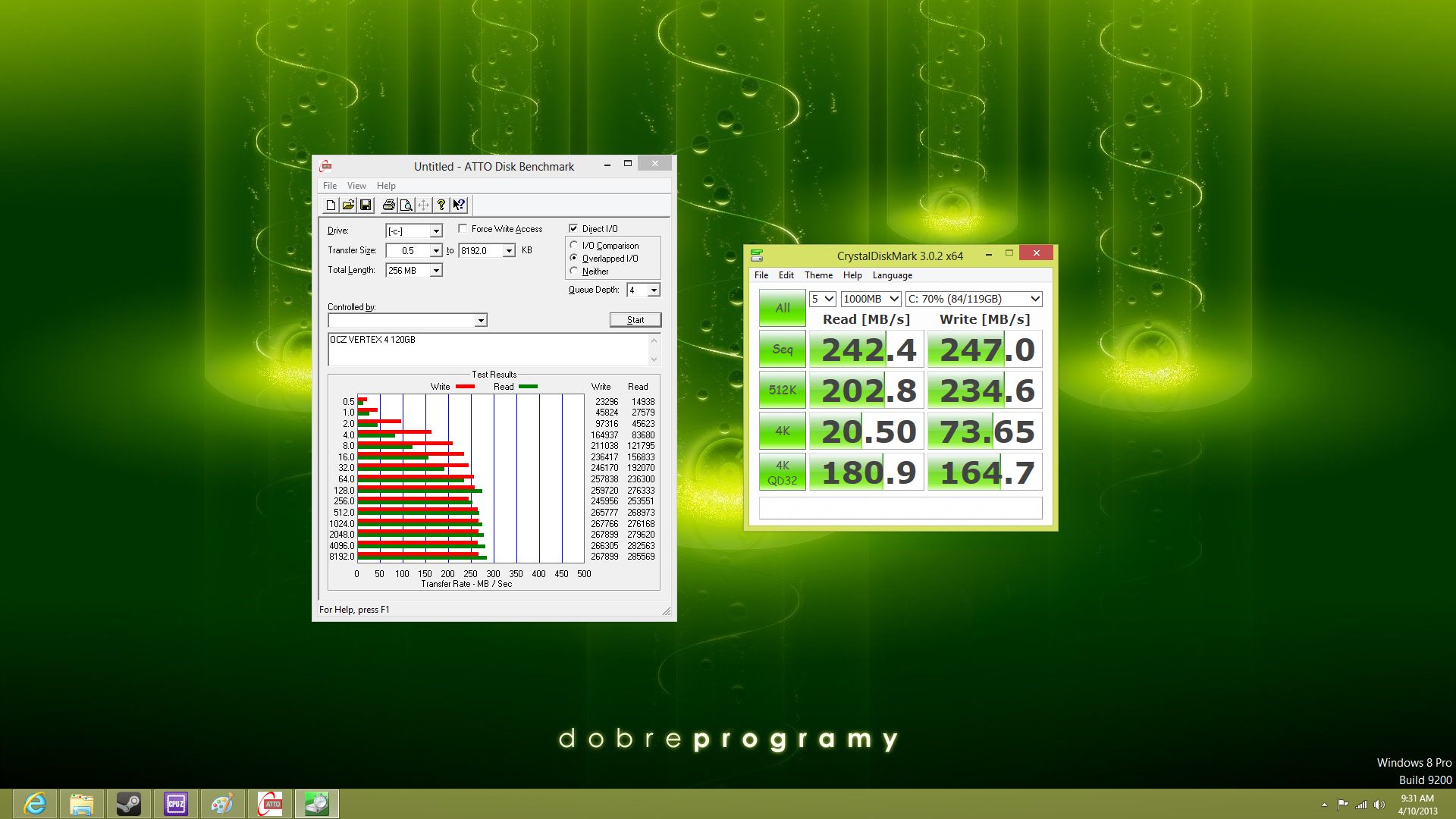
Task: Open the Theme menu in CrystalDiskMark
Action: [818, 275]
